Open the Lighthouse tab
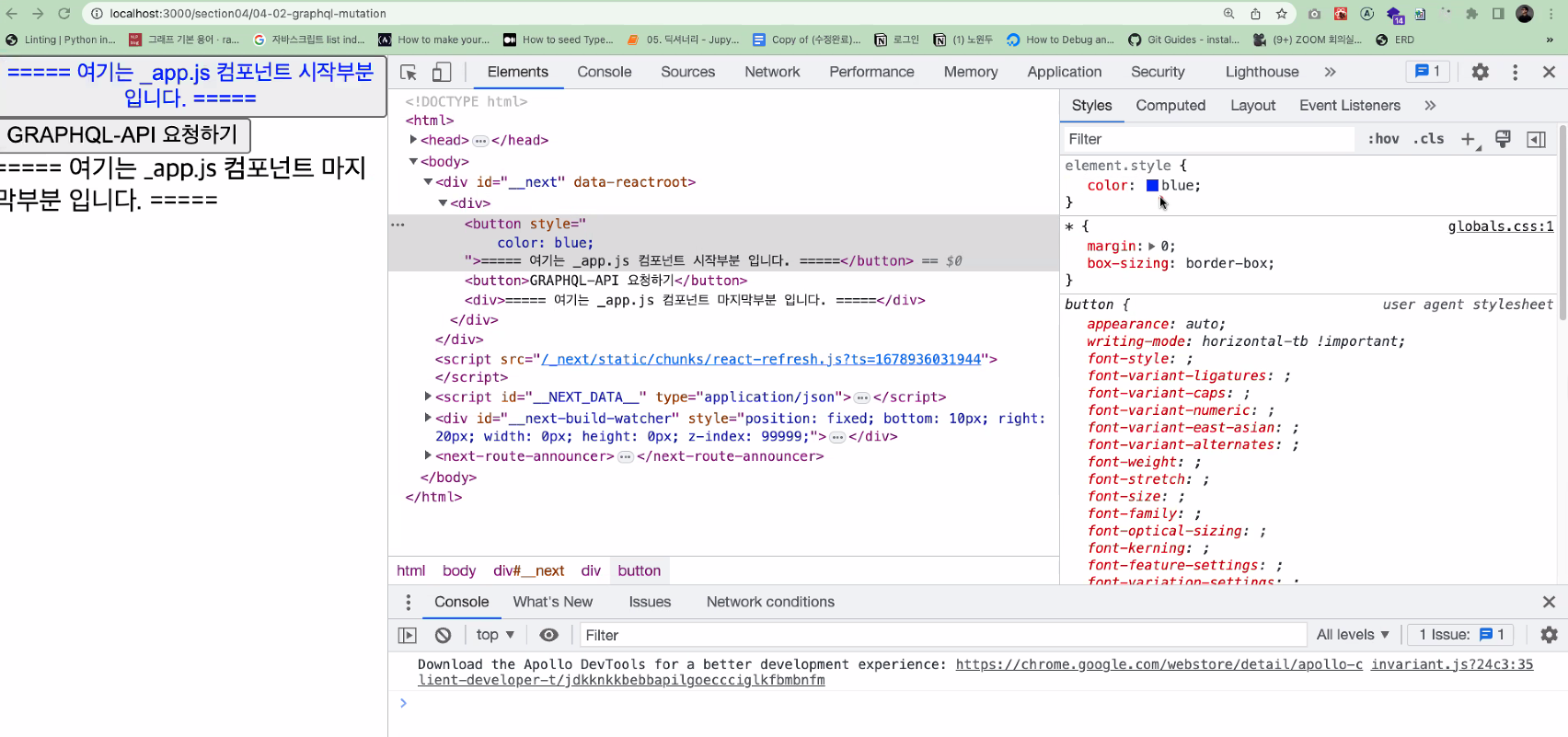The image size is (1568, 737). coord(1262,72)
